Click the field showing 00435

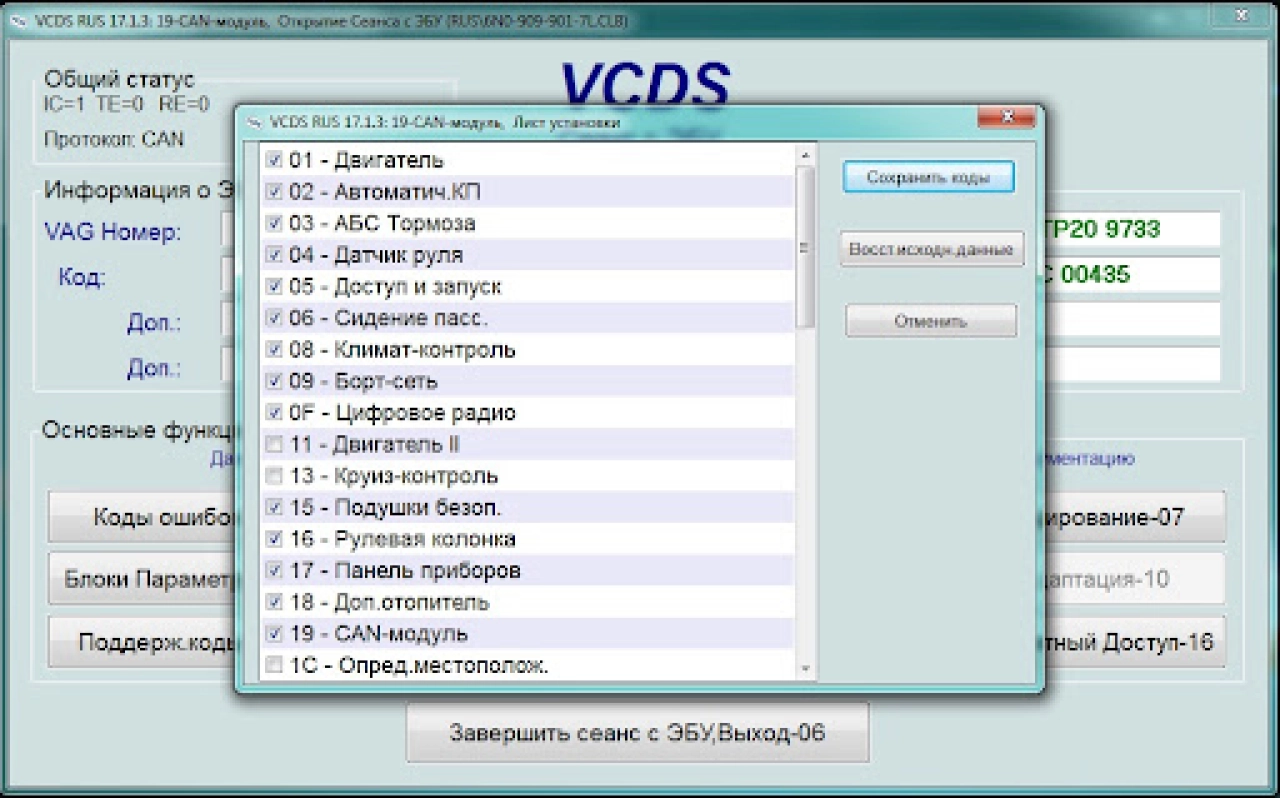[x=1132, y=274]
